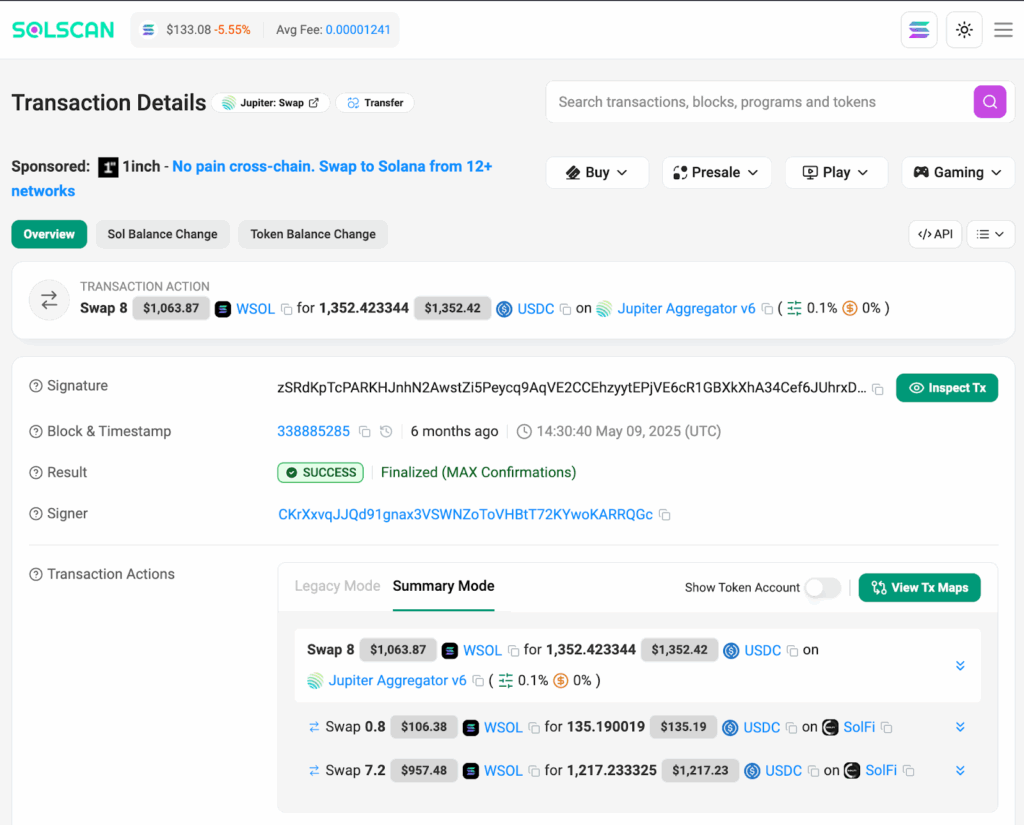Click the Inspect Tx button
This screenshot has width=1024, height=825.
946,388
